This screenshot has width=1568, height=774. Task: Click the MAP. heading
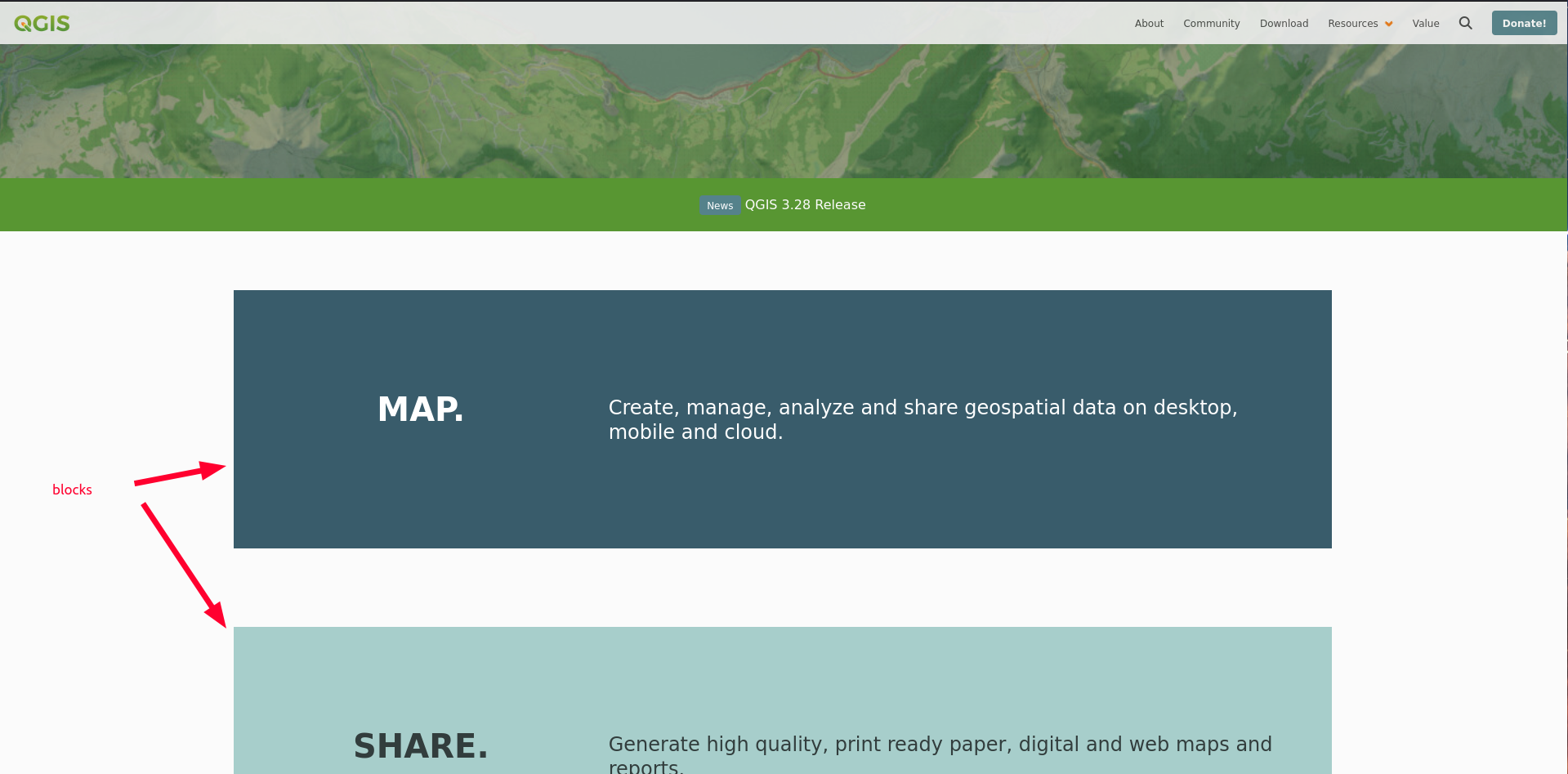[420, 409]
